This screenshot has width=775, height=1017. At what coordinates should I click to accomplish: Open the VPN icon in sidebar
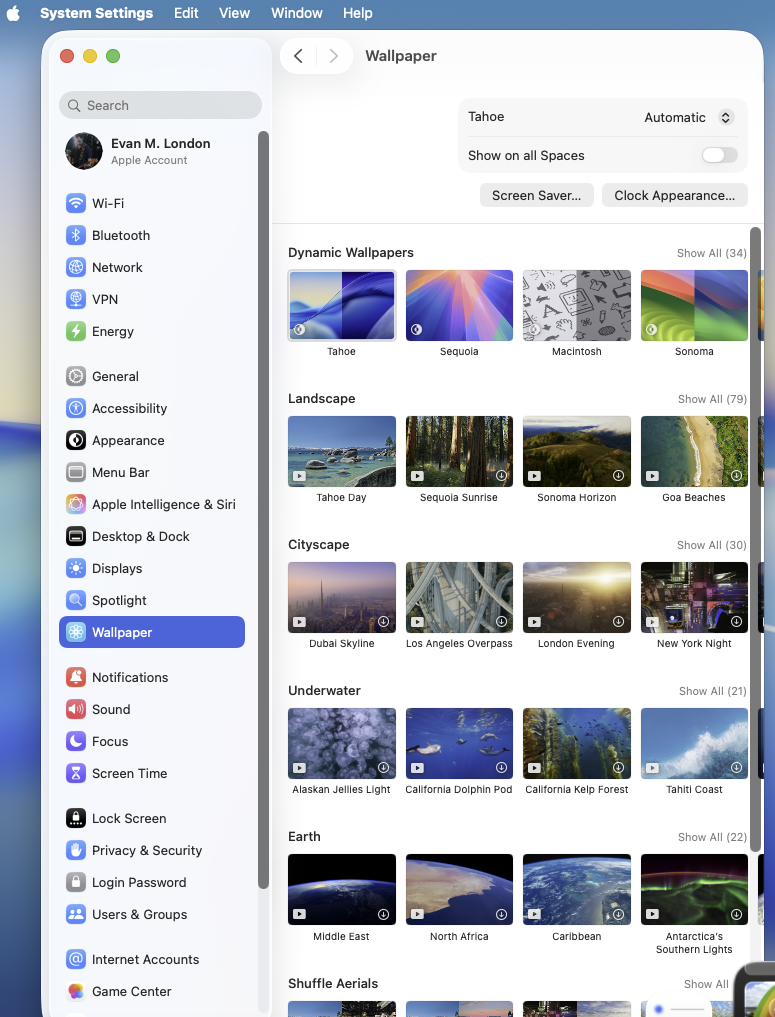click(76, 299)
